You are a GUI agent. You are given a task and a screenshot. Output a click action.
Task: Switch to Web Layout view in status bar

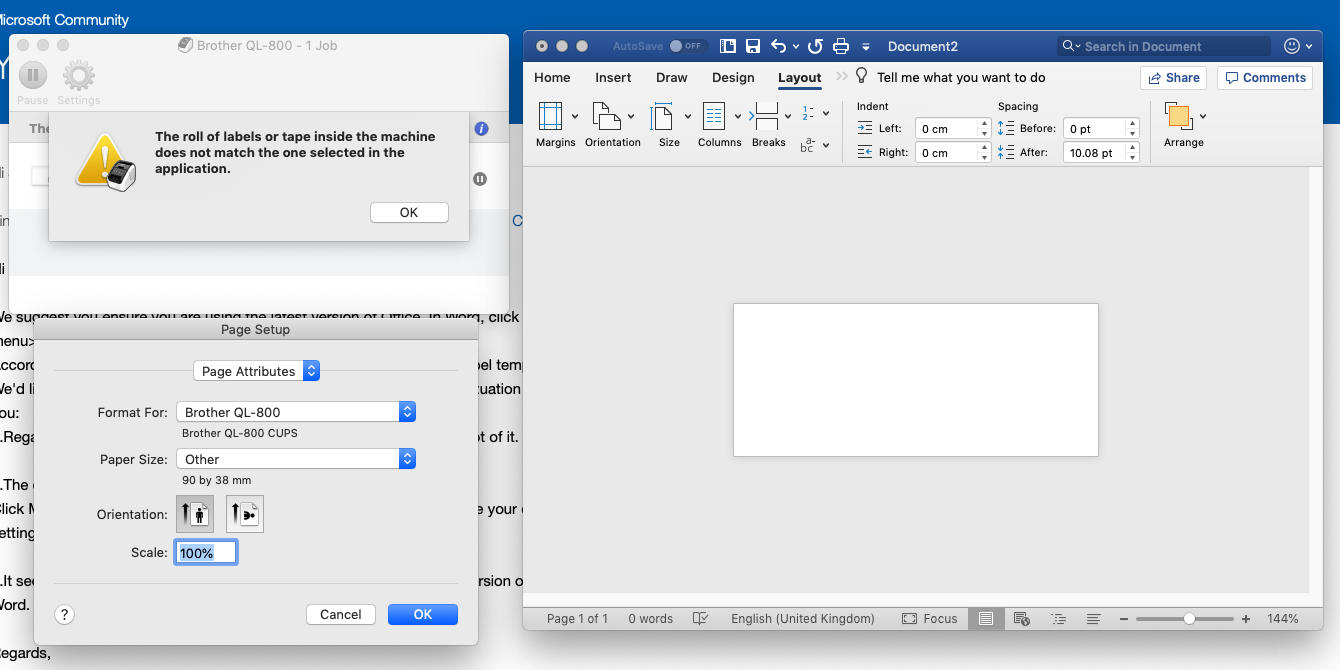(x=1022, y=619)
